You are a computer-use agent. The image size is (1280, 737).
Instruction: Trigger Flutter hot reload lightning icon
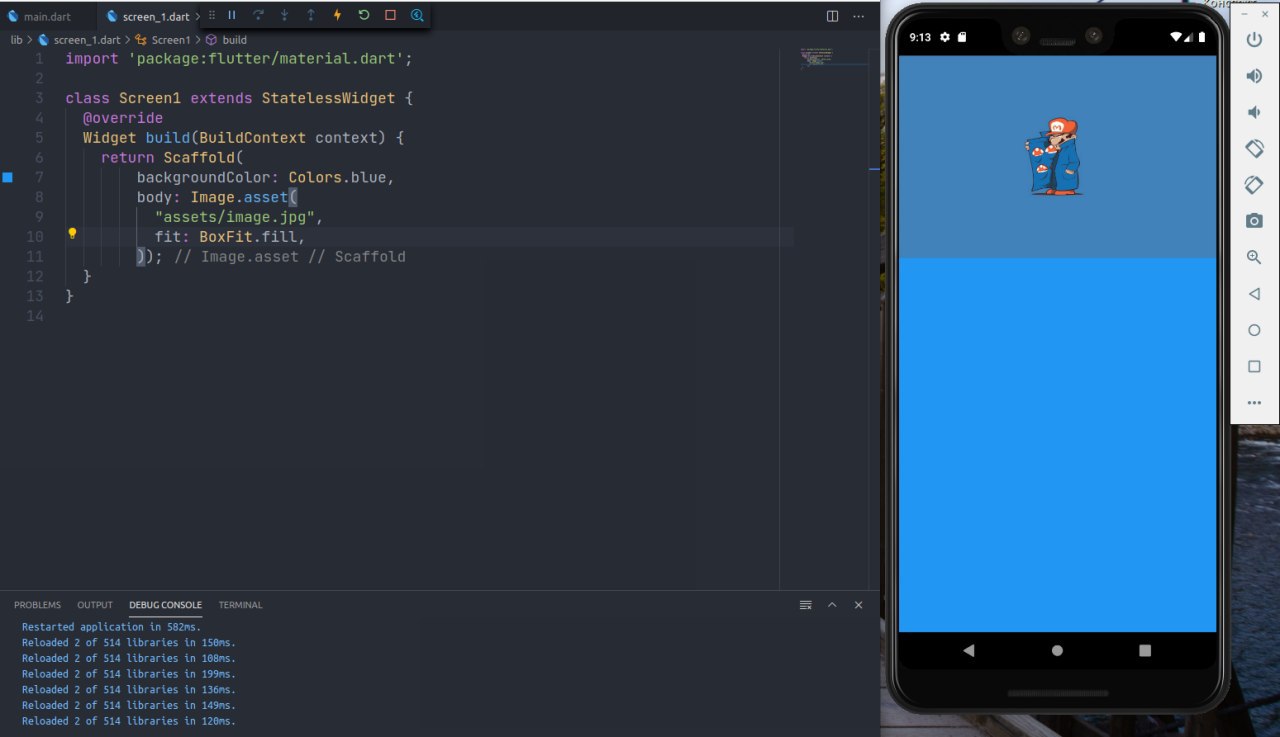pyautogui.click(x=337, y=16)
